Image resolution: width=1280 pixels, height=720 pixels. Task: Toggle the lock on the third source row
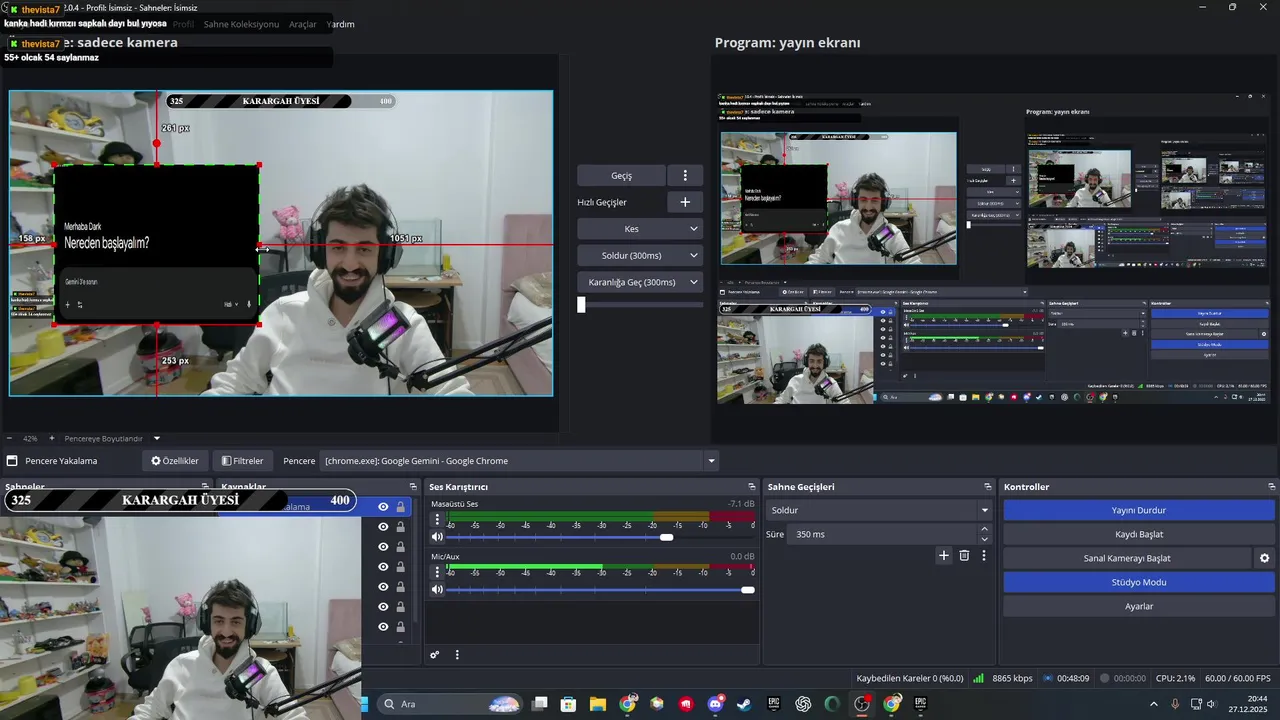[400, 547]
